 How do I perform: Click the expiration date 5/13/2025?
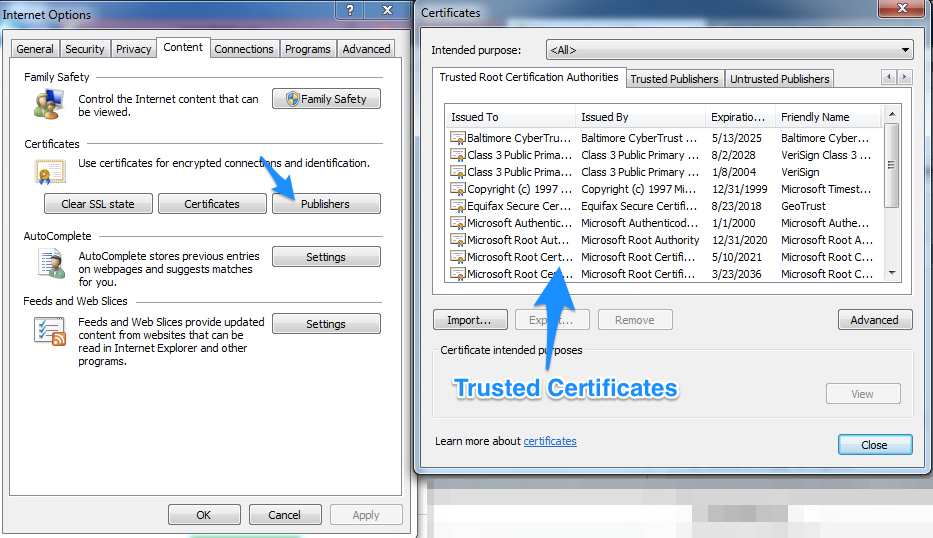click(737, 138)
